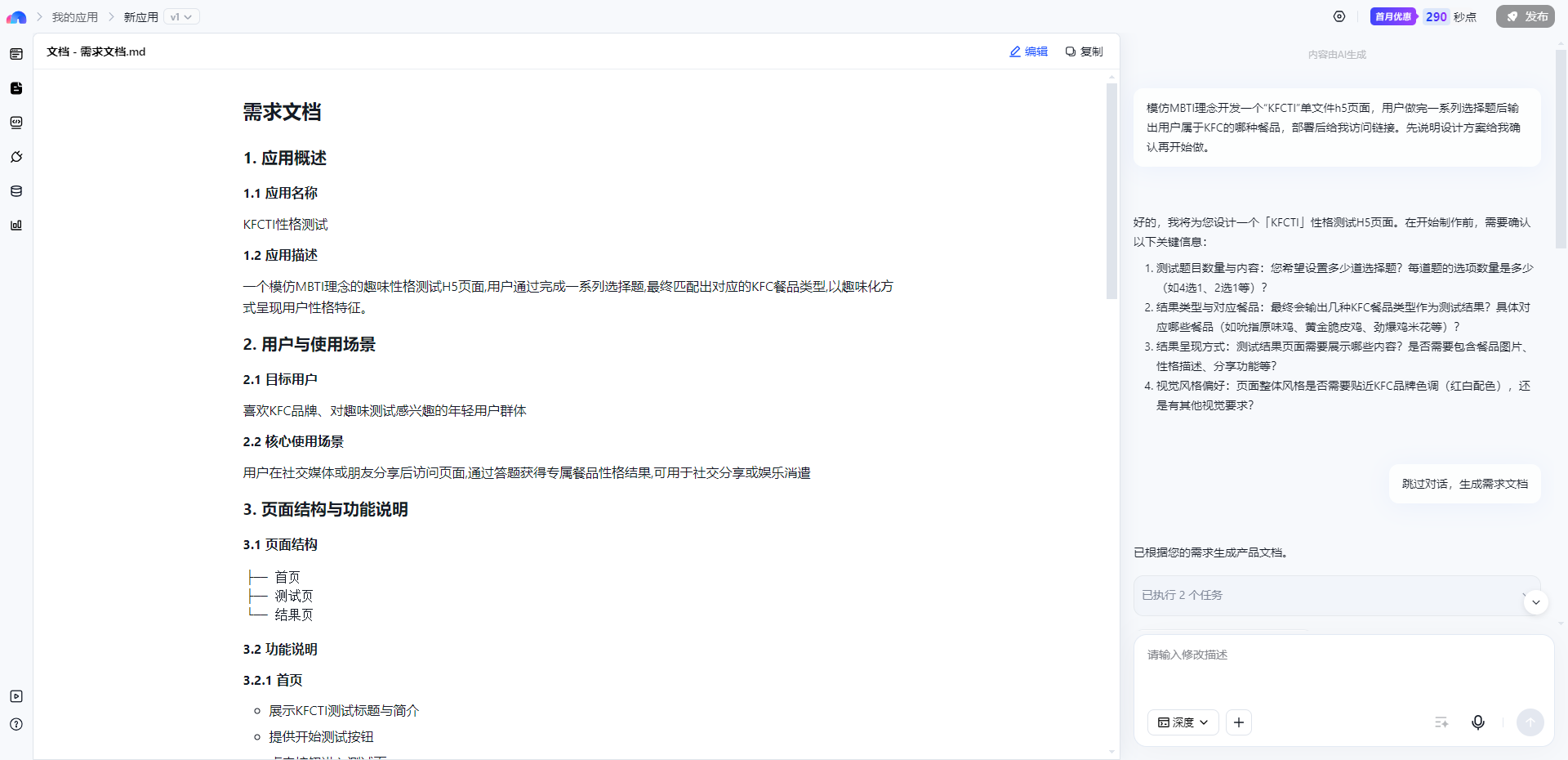
Task: Click the 首月优惠 promotion badge
Action: click(1393, 16)
